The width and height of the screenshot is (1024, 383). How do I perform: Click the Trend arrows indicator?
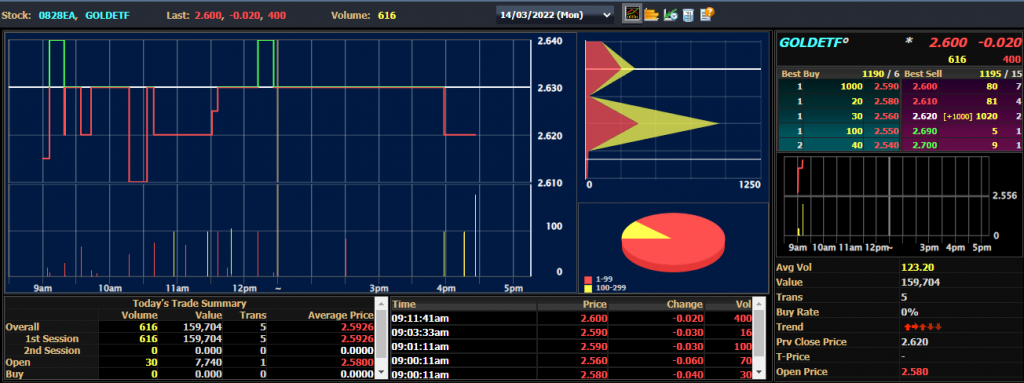(923, 327)
